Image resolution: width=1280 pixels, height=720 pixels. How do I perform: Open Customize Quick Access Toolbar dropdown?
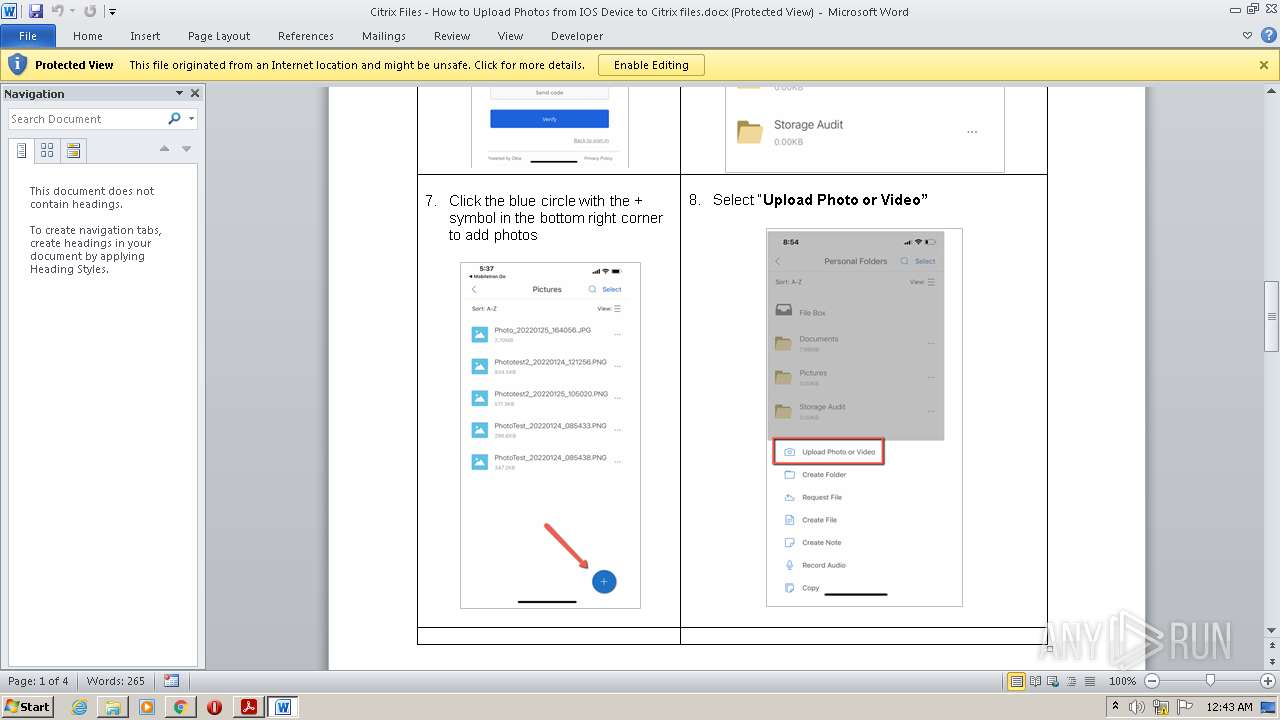tap(112, 12)
